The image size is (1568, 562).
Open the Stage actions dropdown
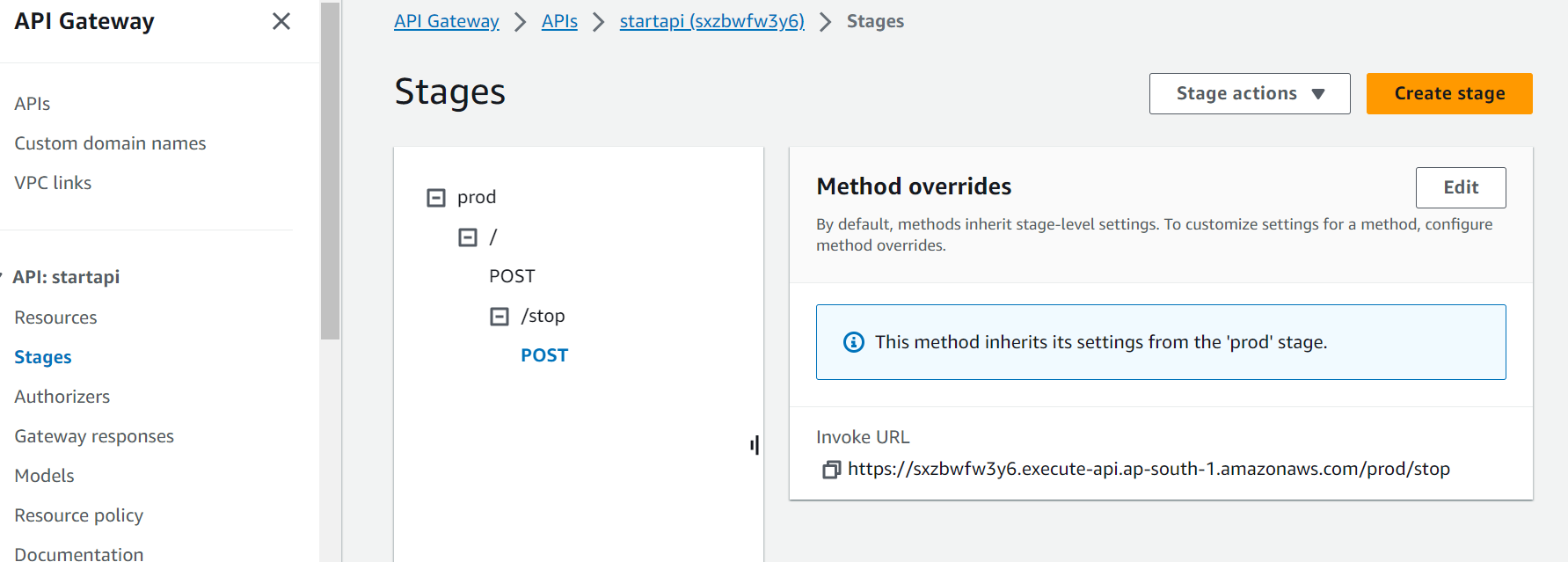[x=1250, y=93]
